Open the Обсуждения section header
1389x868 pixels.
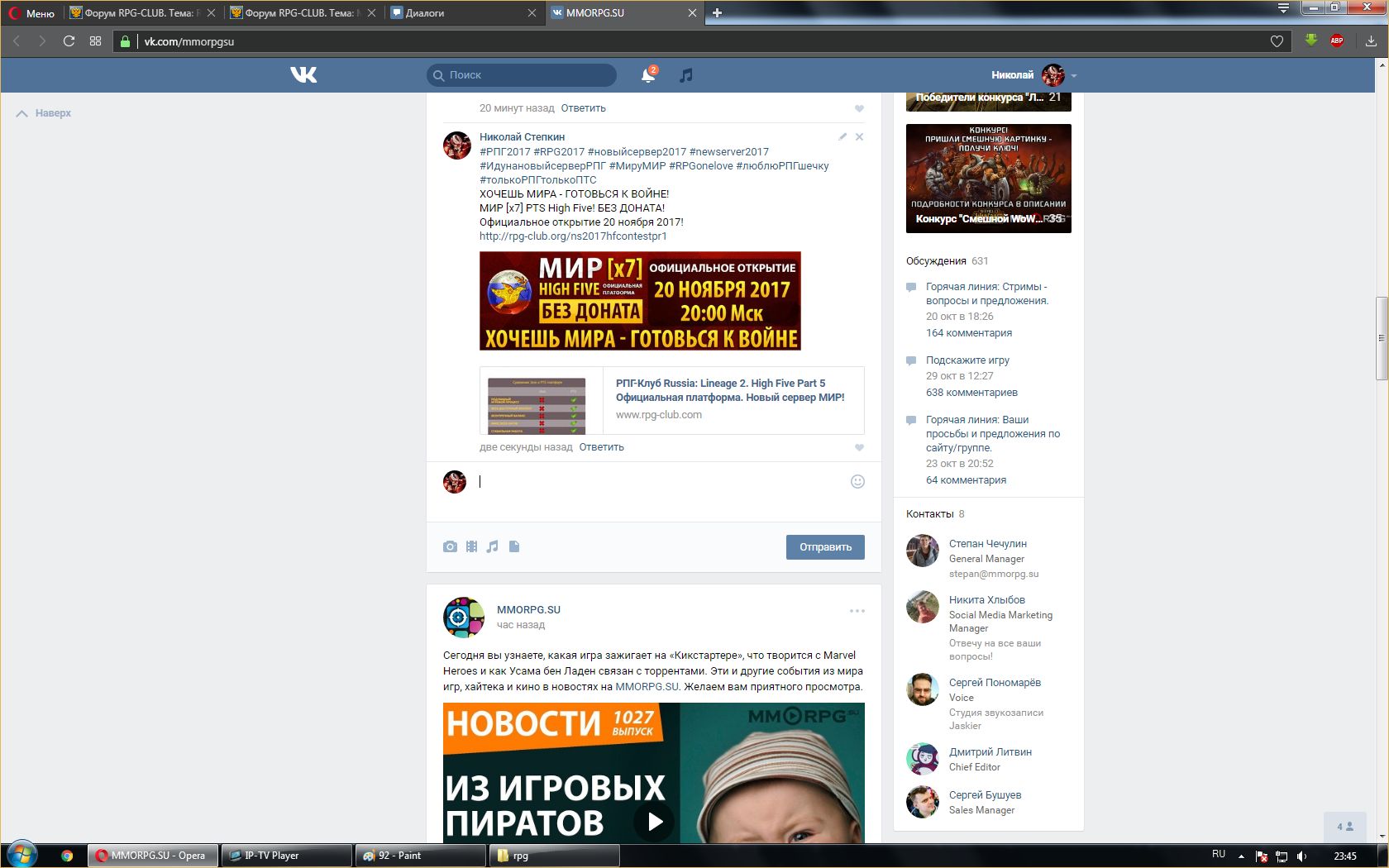(x=936, y=260)
